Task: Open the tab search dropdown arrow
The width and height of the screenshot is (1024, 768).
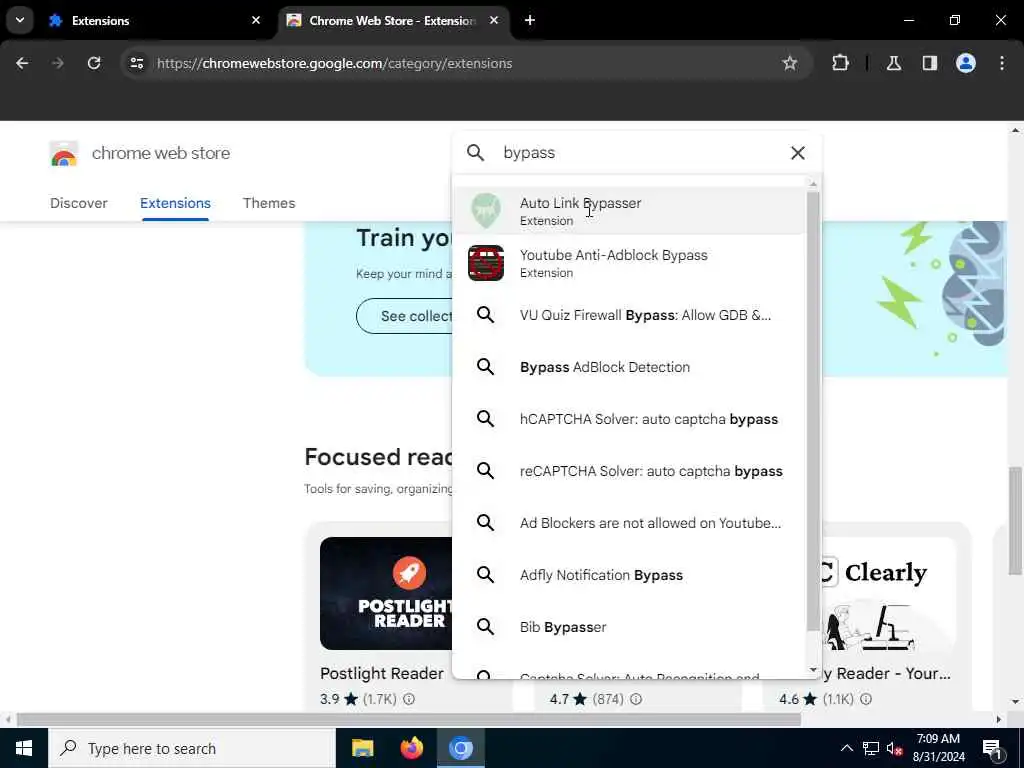Action: 20,20
